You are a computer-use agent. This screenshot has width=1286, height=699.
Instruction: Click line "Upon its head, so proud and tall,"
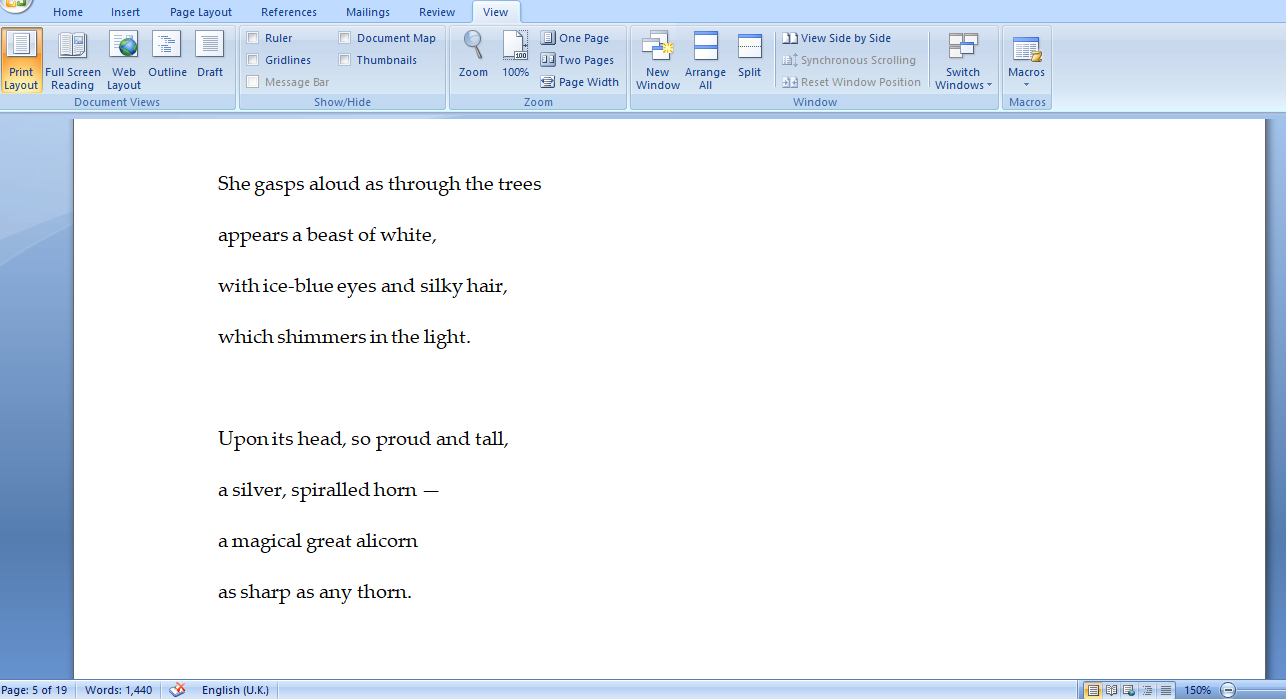[363, 439]
